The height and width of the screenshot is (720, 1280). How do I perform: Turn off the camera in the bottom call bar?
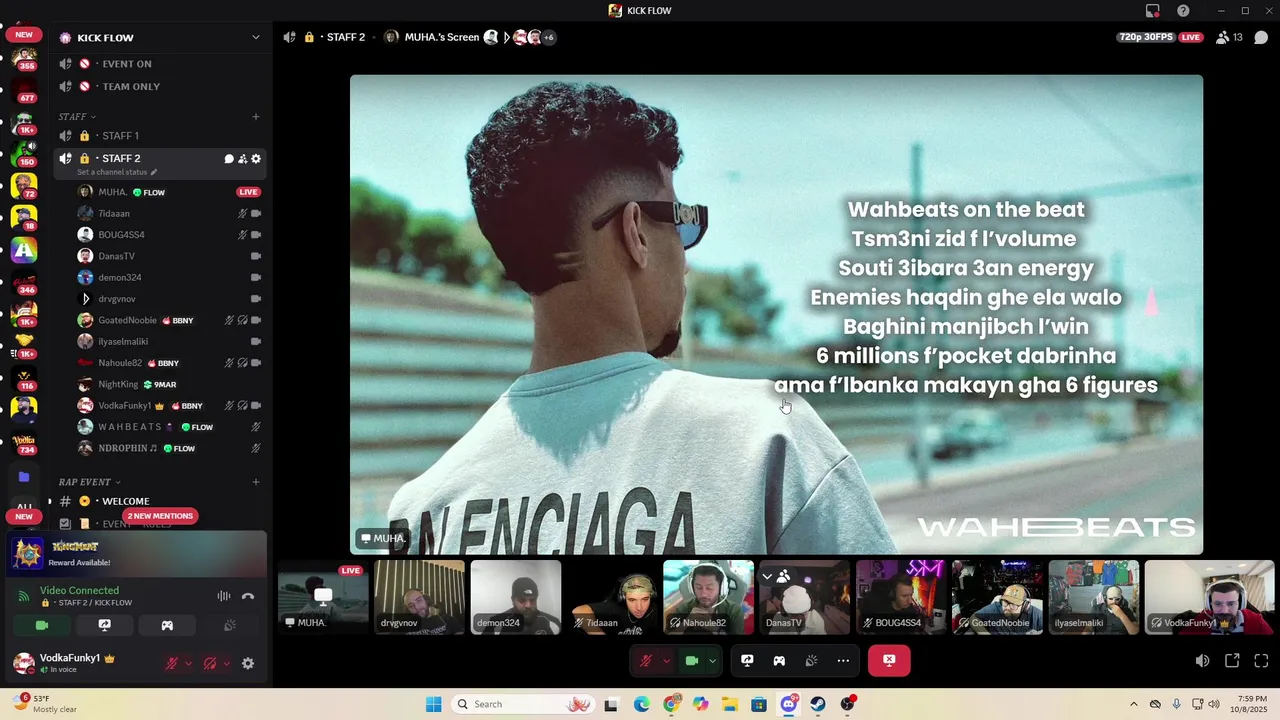691,661
